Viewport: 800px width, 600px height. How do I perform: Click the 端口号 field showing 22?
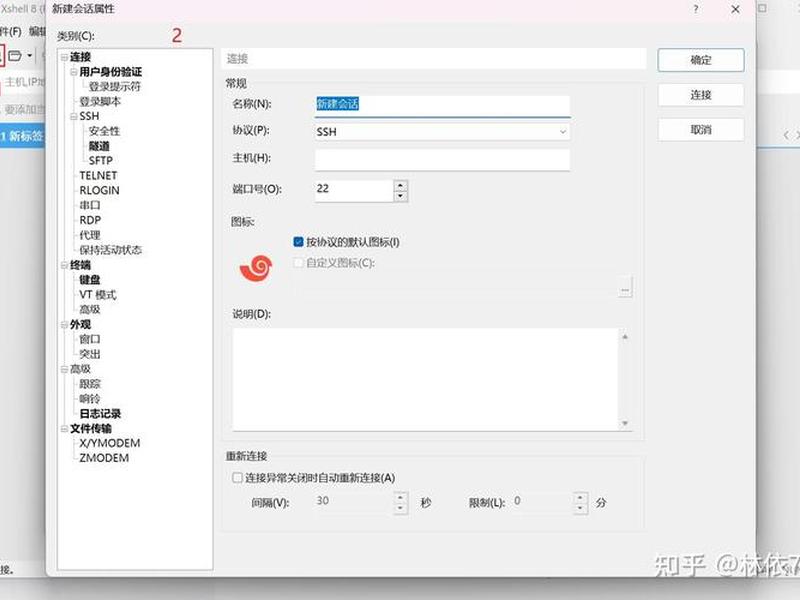coord(354,189)
